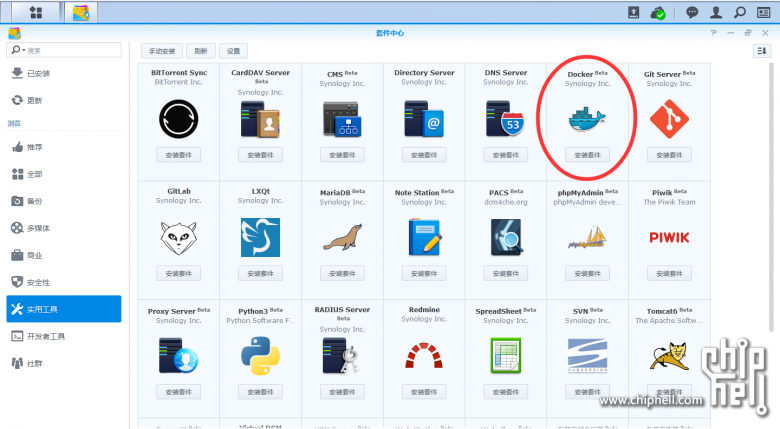Image resolution: width=780 pixels, height=429 pixels.
Task: Install the SpreadSheet package
Action: click(x=505, y=392)
